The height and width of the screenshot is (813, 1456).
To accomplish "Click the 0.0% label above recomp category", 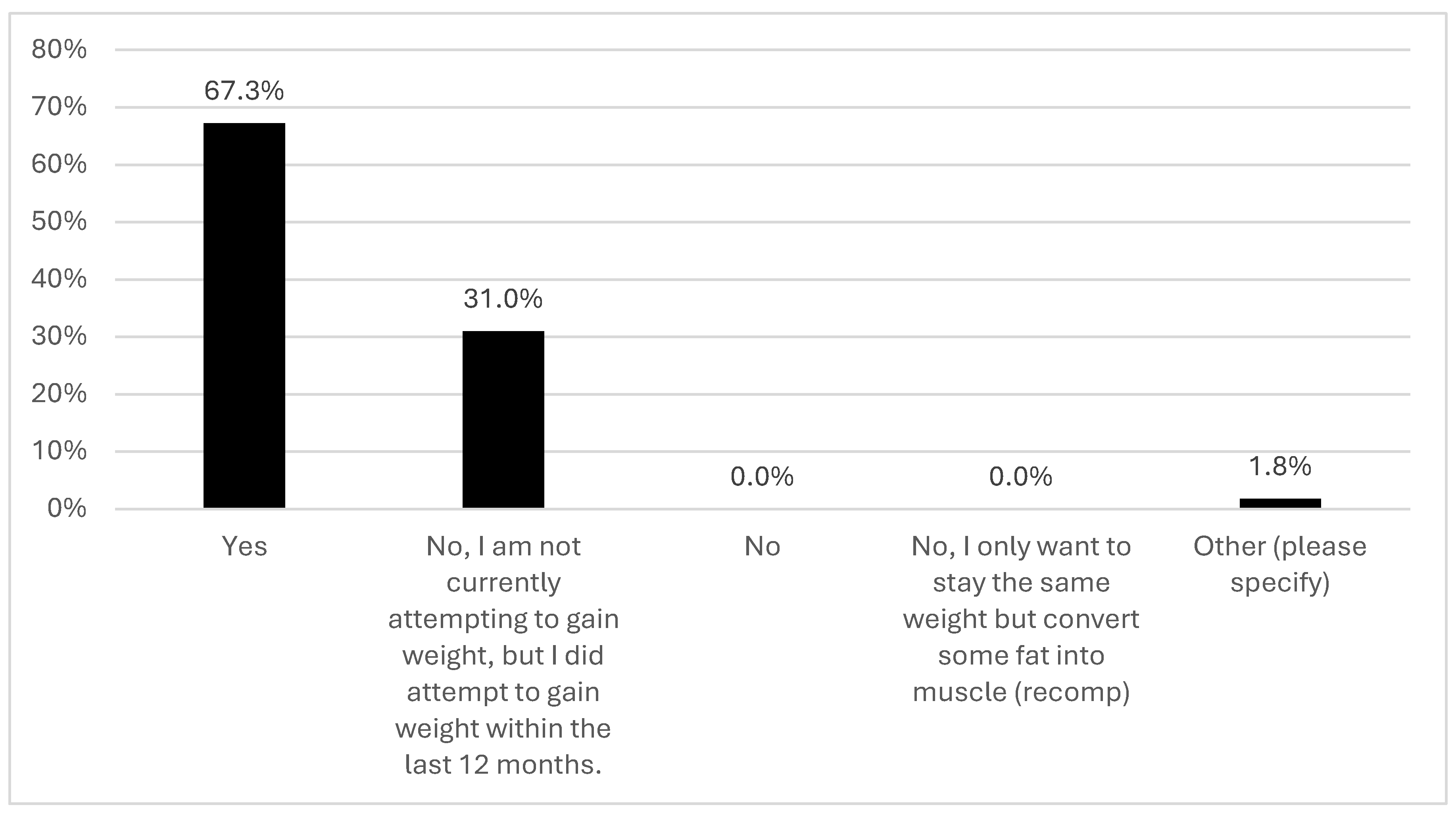I will pyautogui.click(x=1021, y=477).
